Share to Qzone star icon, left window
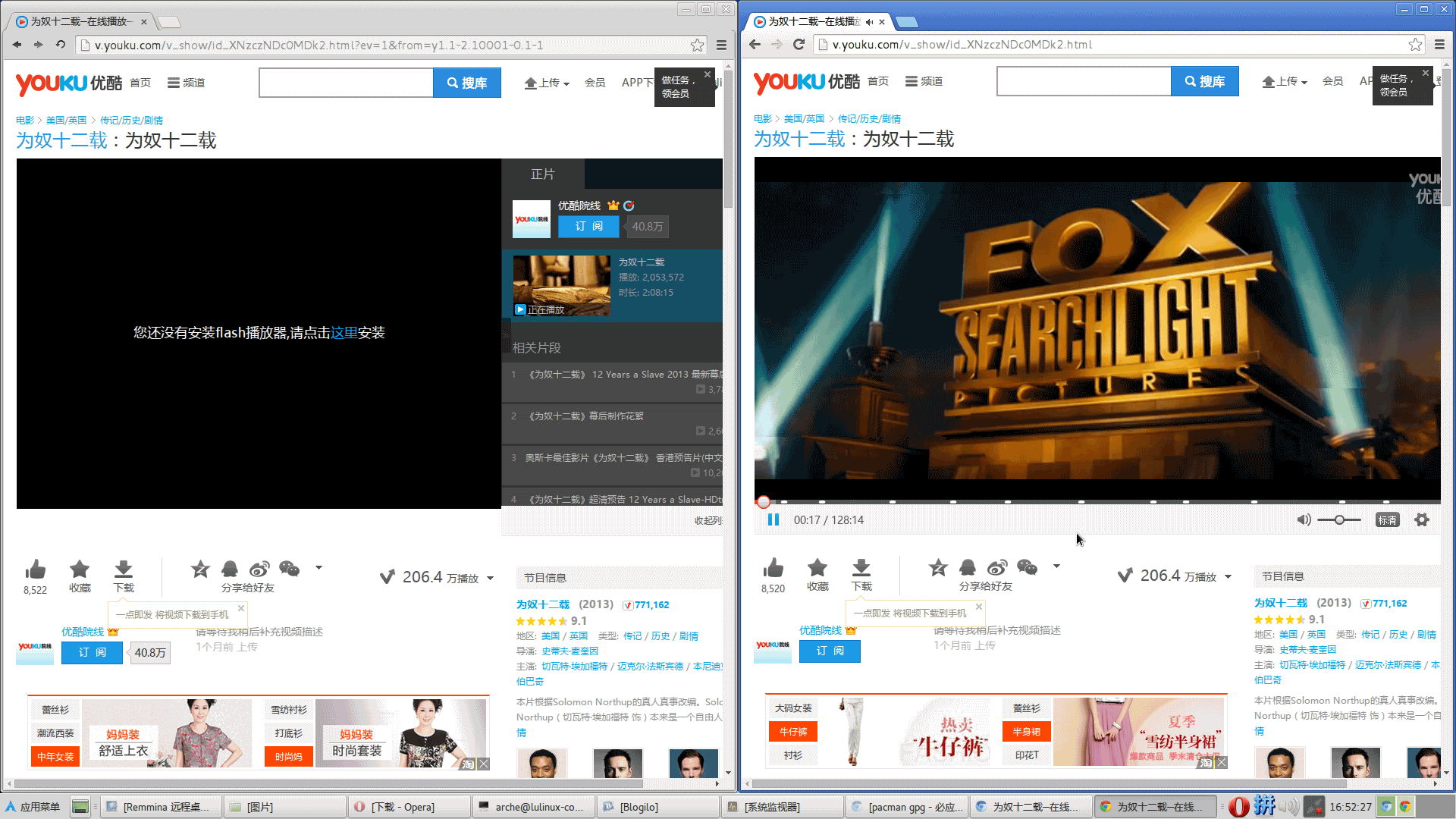Viewport: 1456px width, 819px height. (x=200, y=569)
